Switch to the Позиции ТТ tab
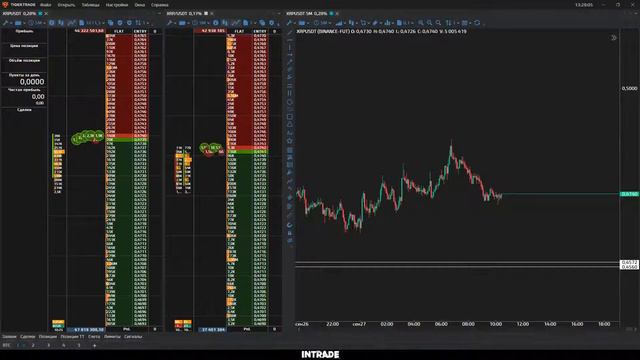 coord(72,337)
